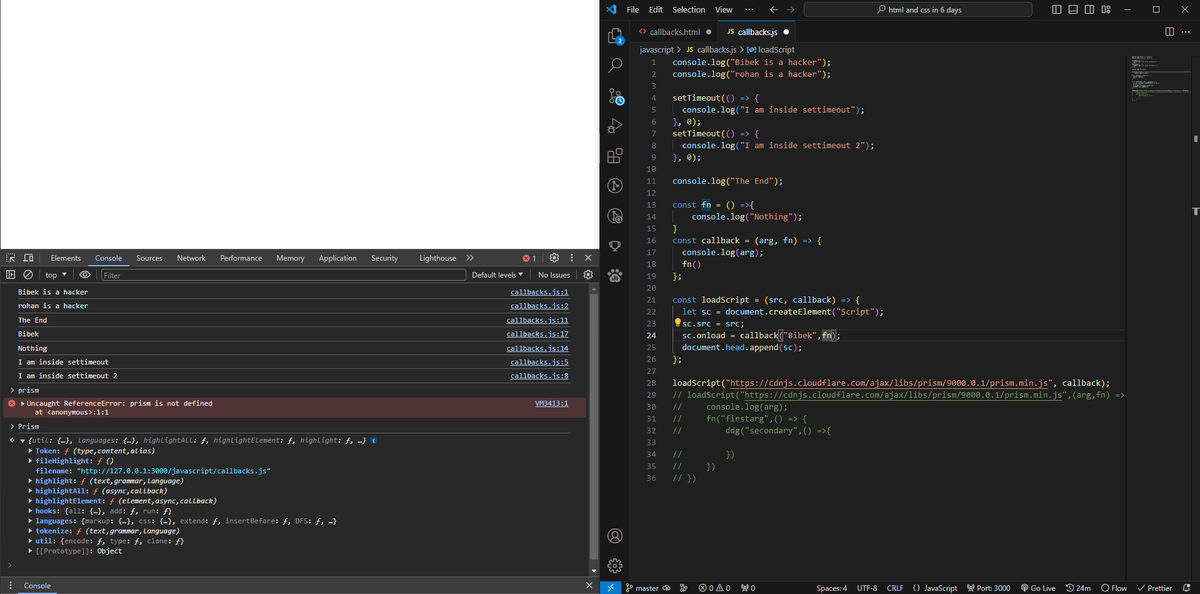Toggle VS Code primary side bar
Viewport: 1200px width, 594px height.
point(1058,9)
